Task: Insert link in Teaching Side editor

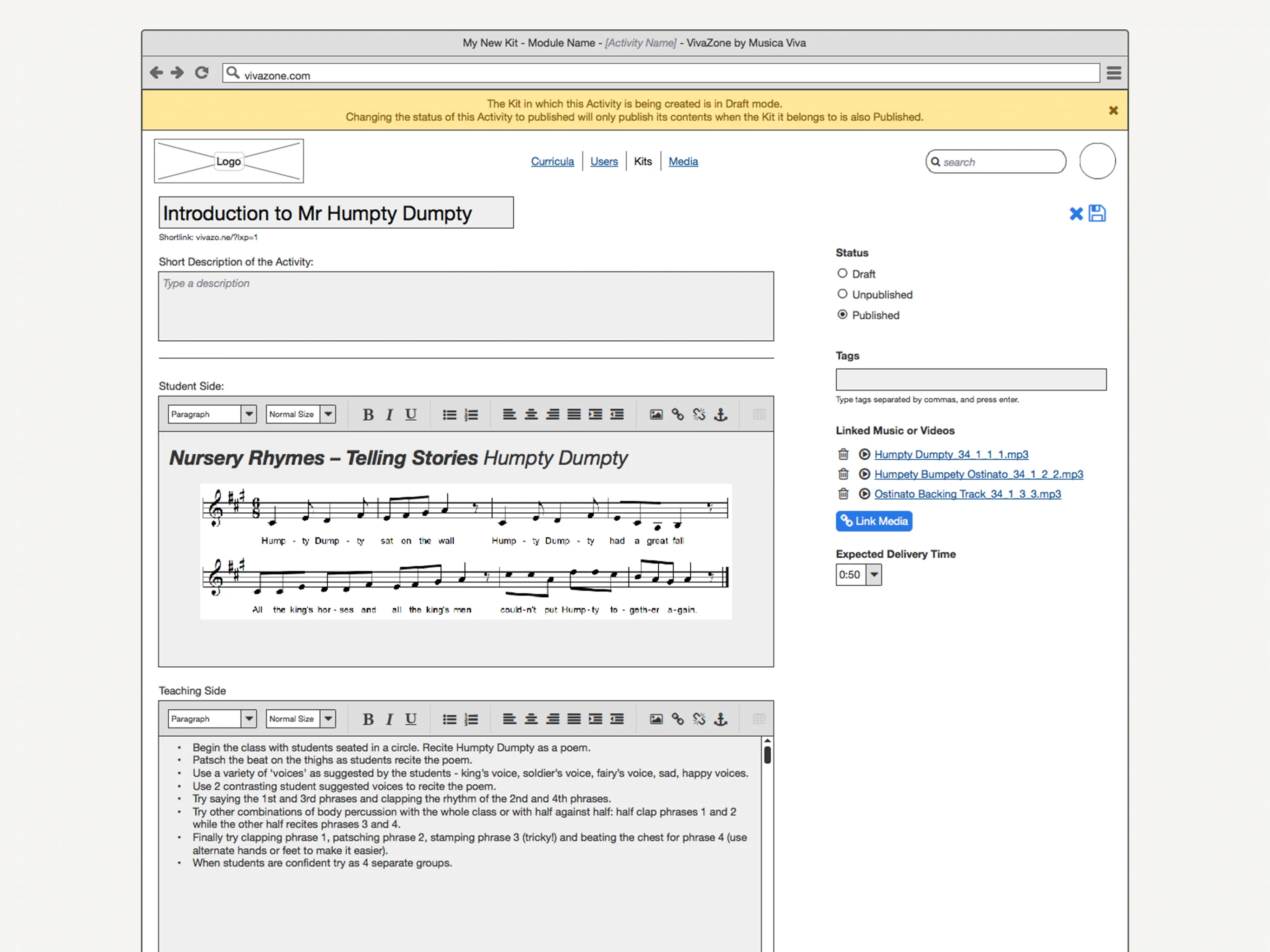Action: [x=677, y=719]
